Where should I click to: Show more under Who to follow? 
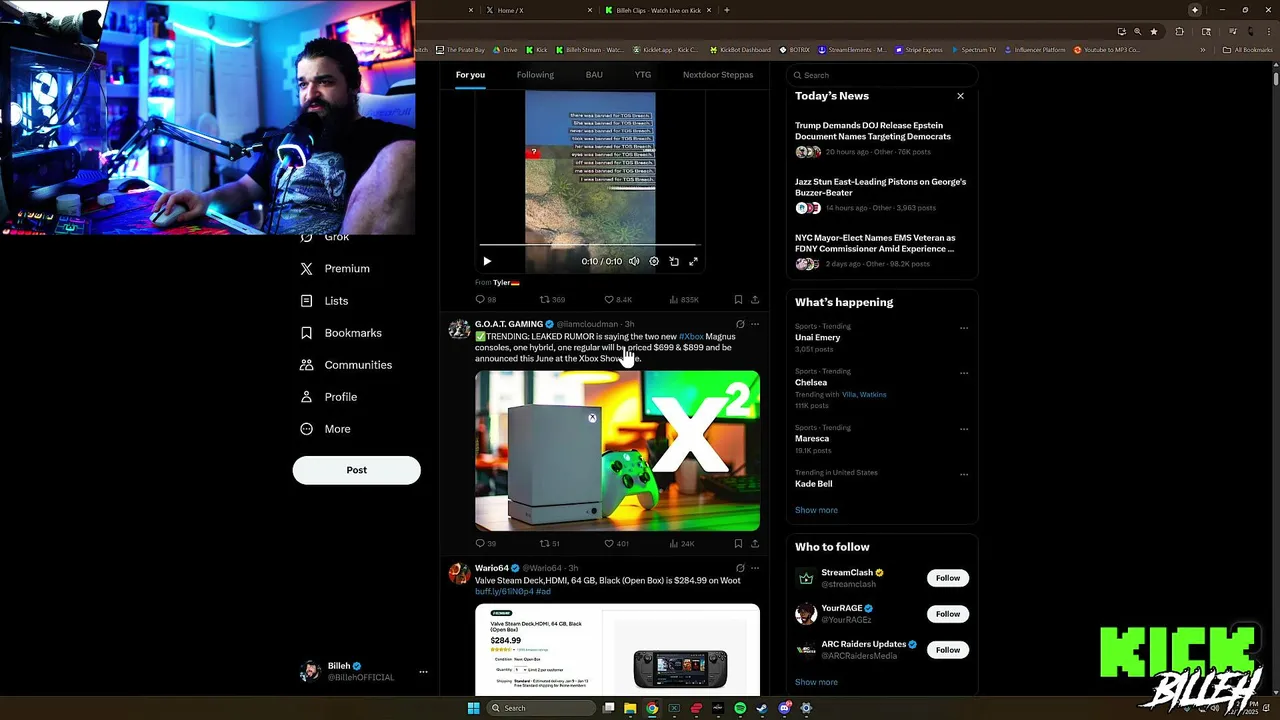816,682
